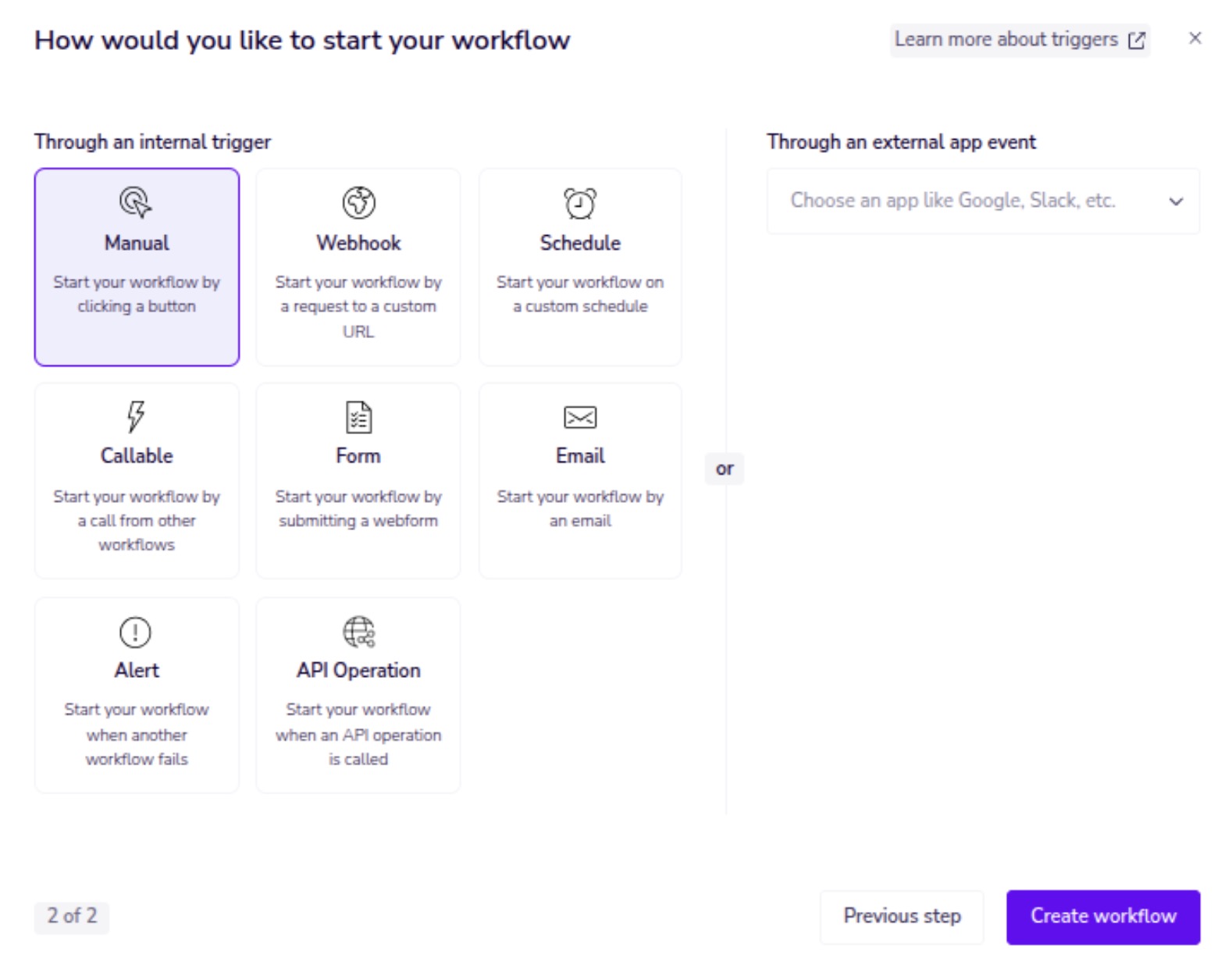Select the API Operation globe icon

click(x=358, y=632)
